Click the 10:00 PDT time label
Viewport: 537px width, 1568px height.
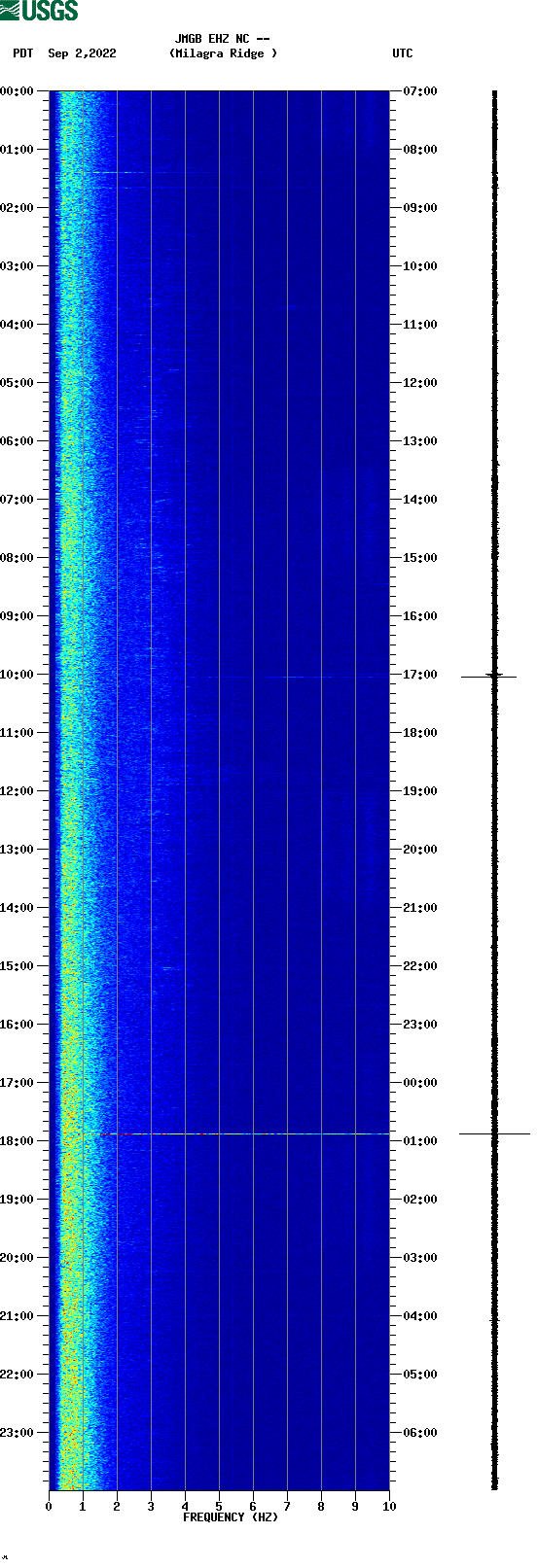[18, 675]
